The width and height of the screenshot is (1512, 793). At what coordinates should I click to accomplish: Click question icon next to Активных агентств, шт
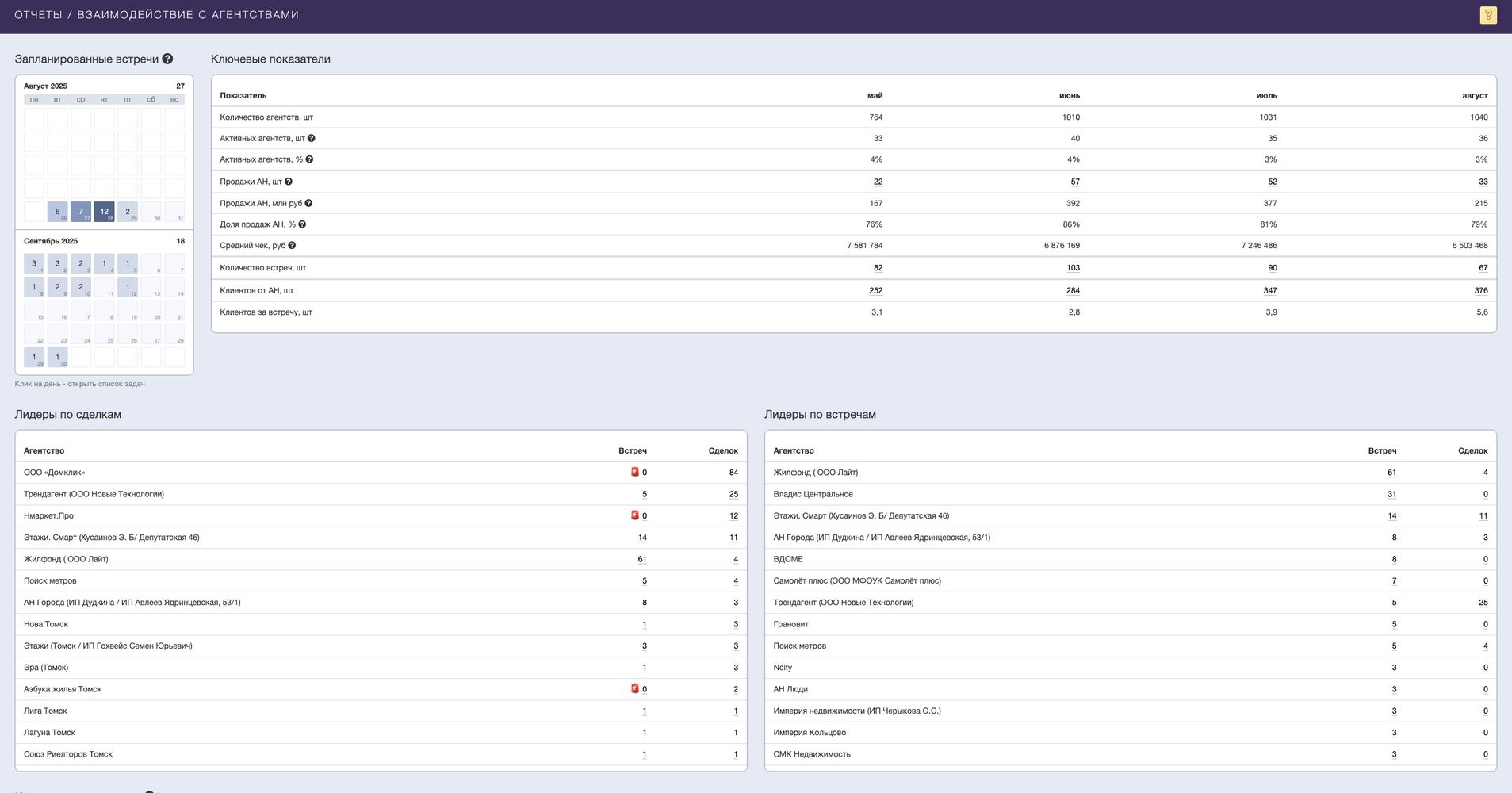coord(312,138)
